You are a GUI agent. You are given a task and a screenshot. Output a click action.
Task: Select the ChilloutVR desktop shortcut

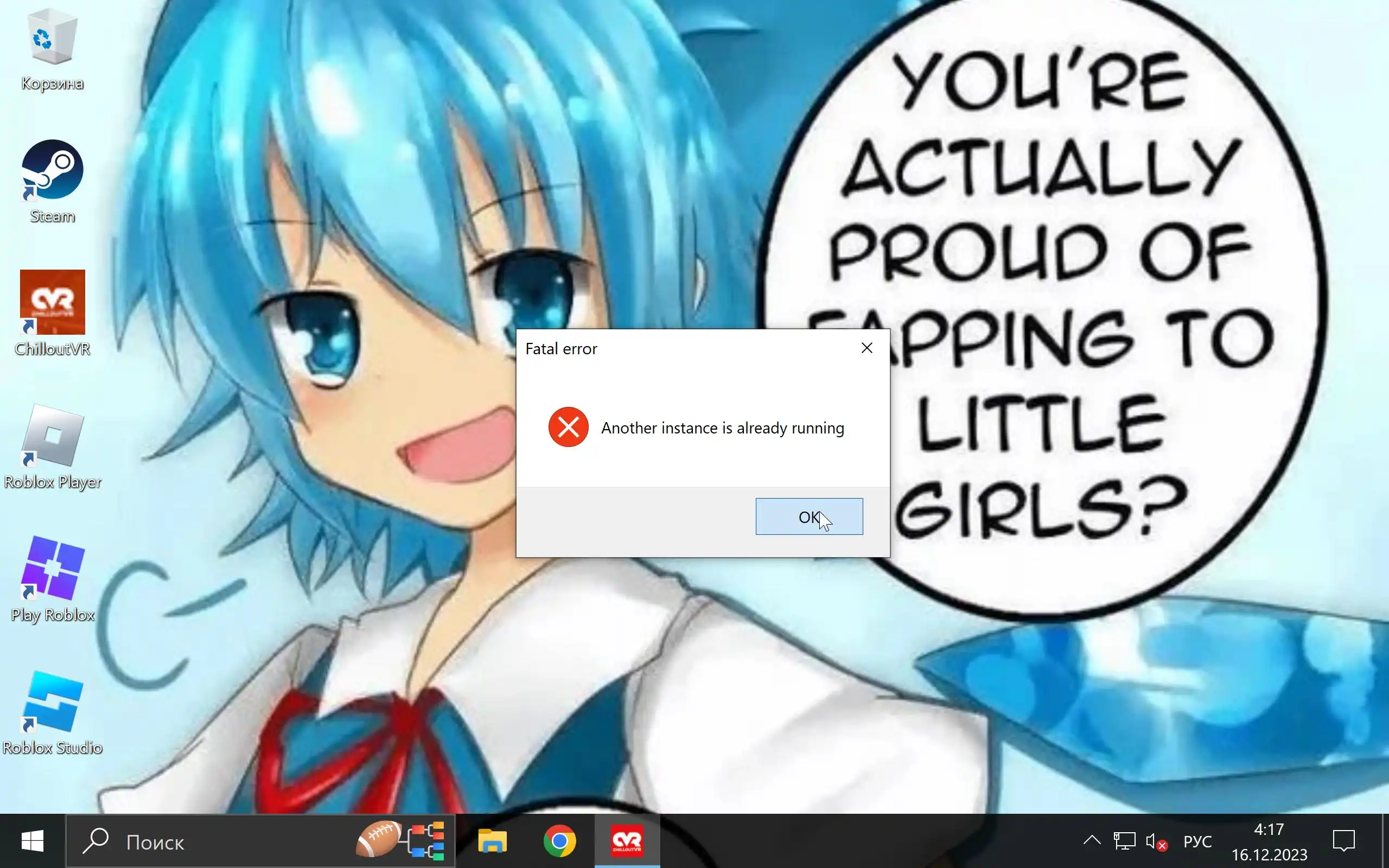click(x=52, y=314)
